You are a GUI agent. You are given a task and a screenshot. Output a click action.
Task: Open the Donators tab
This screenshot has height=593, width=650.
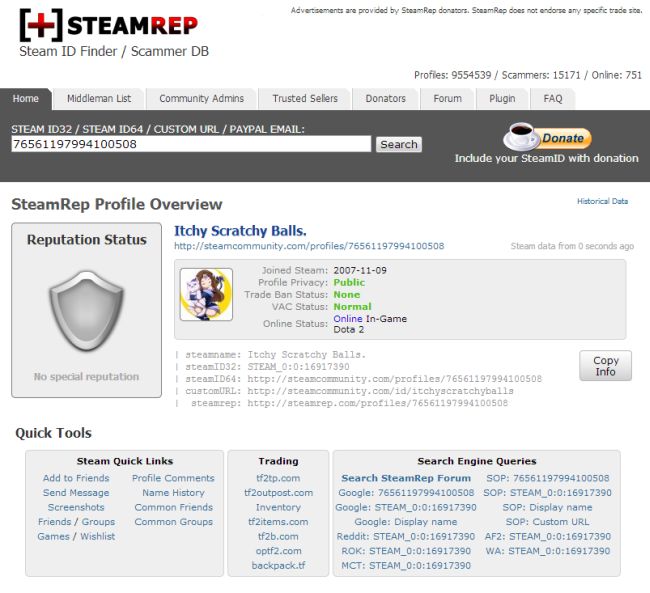(x=386, y=99)
